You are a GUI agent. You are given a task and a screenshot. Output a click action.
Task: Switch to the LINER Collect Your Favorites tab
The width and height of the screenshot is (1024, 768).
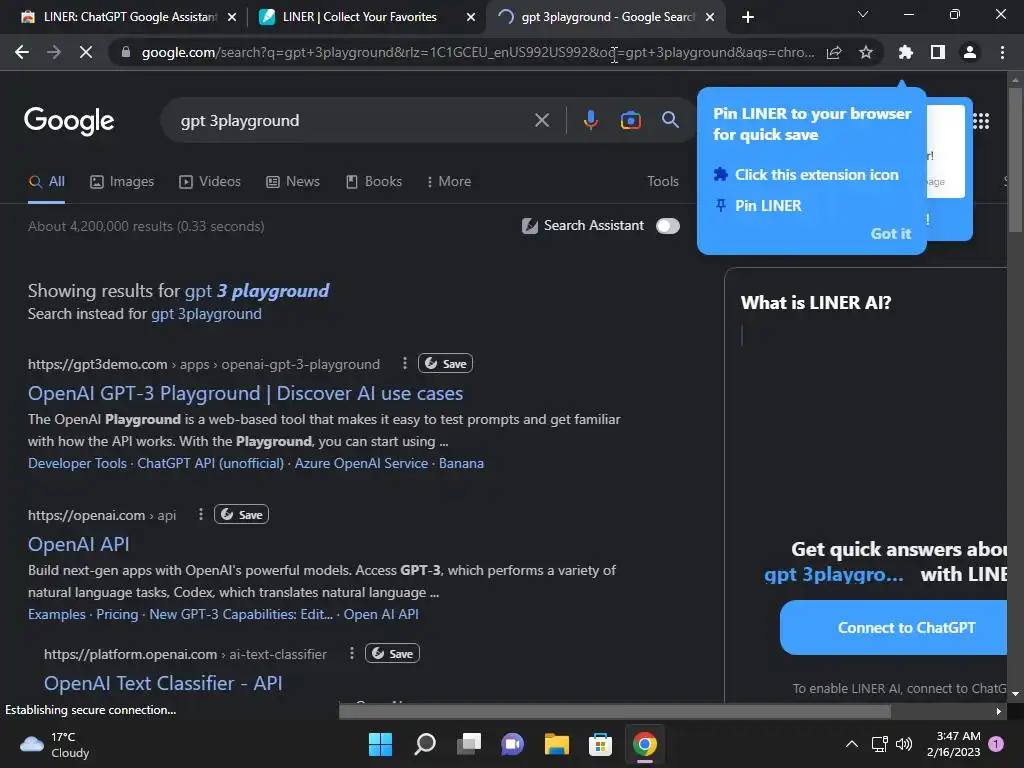[x=359, y=17]
